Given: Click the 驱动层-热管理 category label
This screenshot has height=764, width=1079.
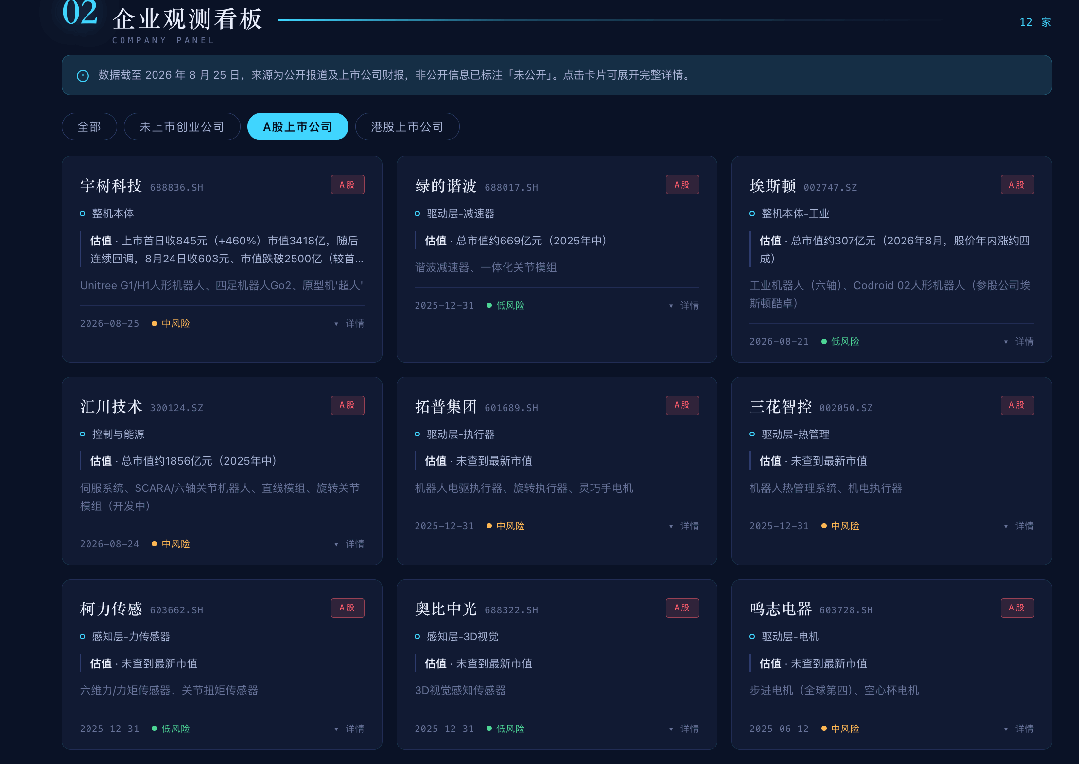Looking at the screenshot, I should click(795, 434).
